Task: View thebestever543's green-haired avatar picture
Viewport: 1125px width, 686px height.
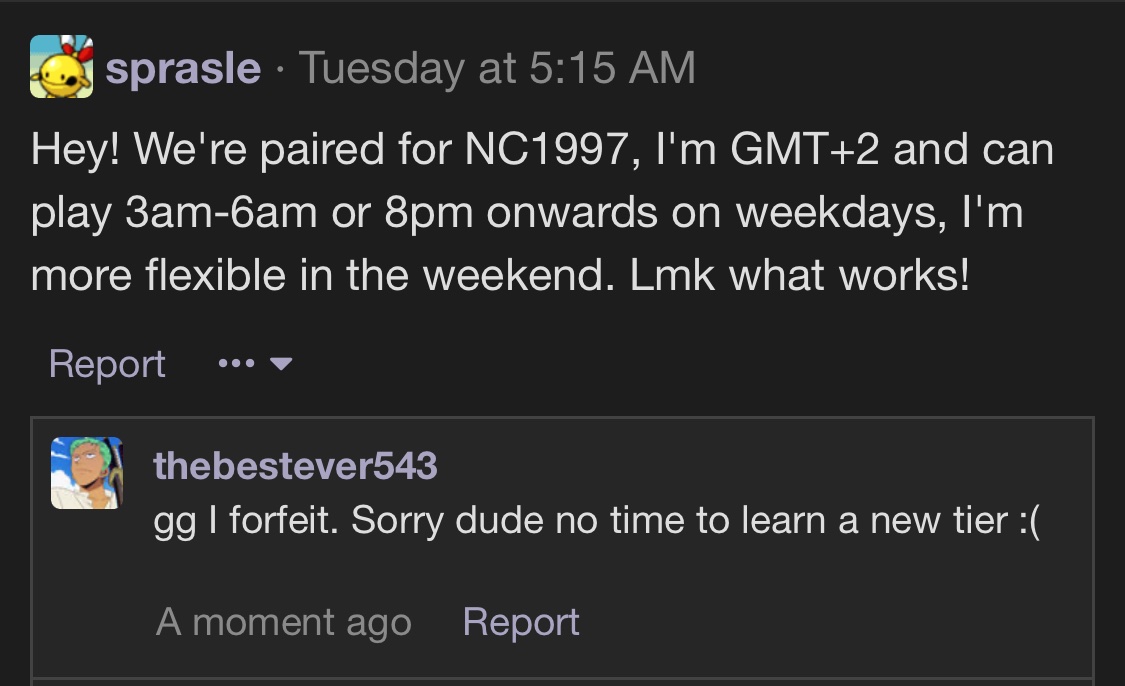Action: point(87,473)
